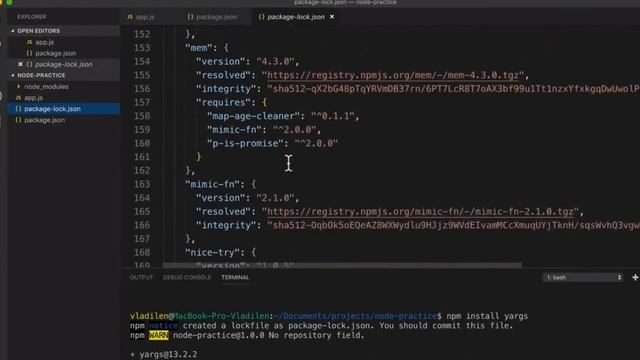Click the version value "4.3.0"
Viewport: 640px width, 360px height.
pos(275,62)
